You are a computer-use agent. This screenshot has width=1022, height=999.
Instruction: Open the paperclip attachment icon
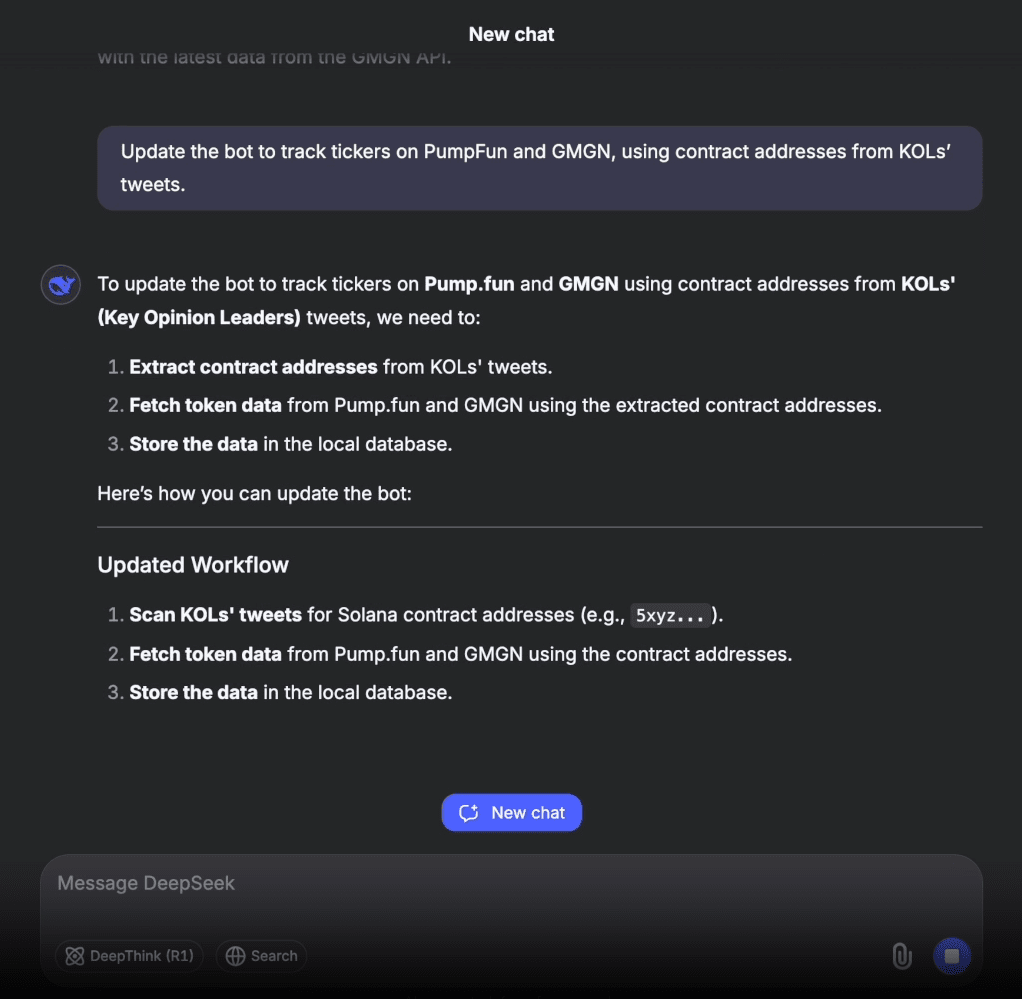pyautogui.click(x=901, y=956)
